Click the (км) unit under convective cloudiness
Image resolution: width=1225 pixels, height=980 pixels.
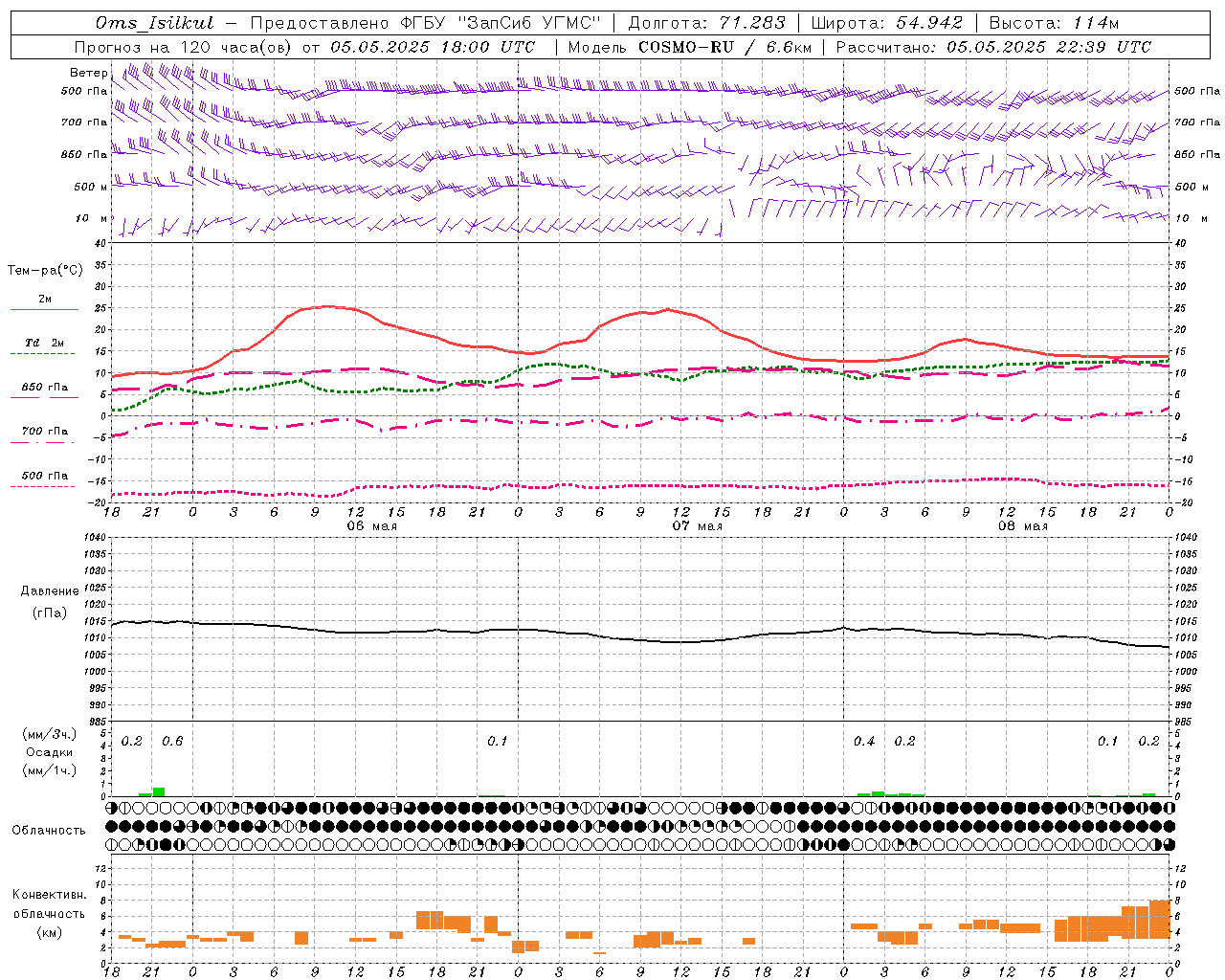pos(49,932)
